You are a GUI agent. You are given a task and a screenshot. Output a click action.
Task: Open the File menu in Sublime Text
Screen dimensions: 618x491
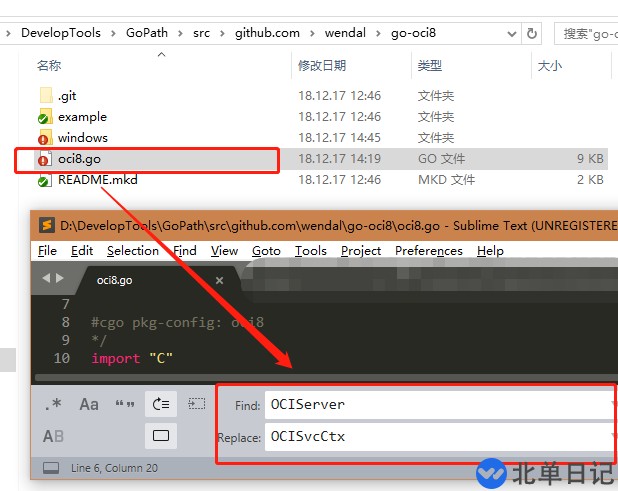[47, 251]
